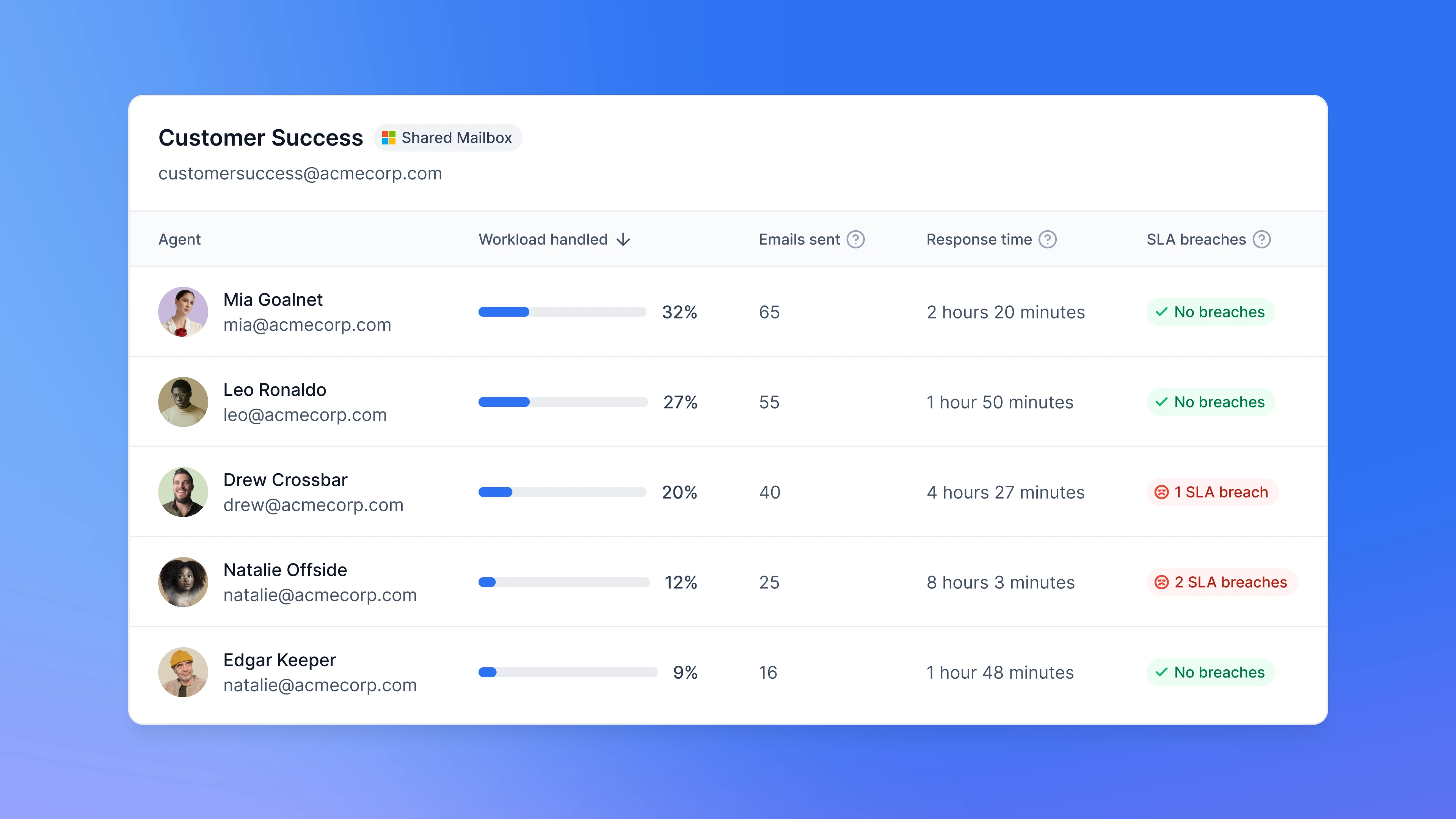Screen dimensions: 1456x819
Task: Click the Response time help icon
Action: click(1047, 240)
